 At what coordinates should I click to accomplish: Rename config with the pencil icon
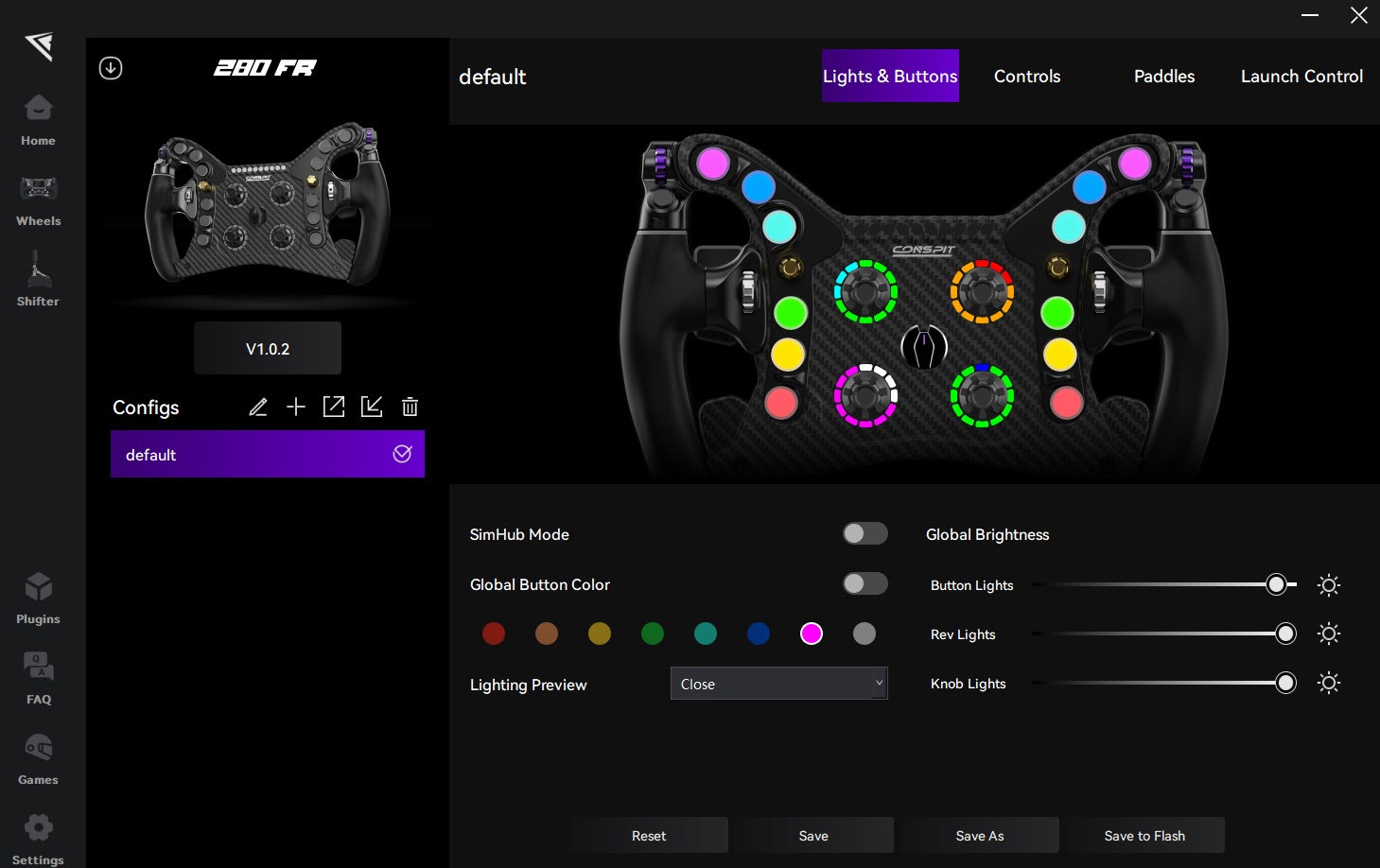[x=258, y=407]
